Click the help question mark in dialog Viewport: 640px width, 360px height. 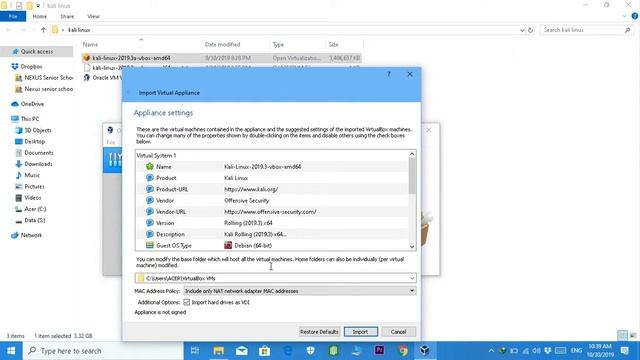pos(389,74)
